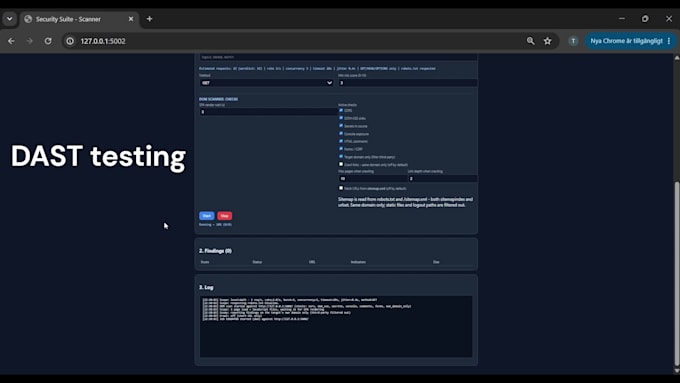Viewport: 680px width, 383px height.
Task: Toggle Console exposure check
Action: (x=341, y=134)
